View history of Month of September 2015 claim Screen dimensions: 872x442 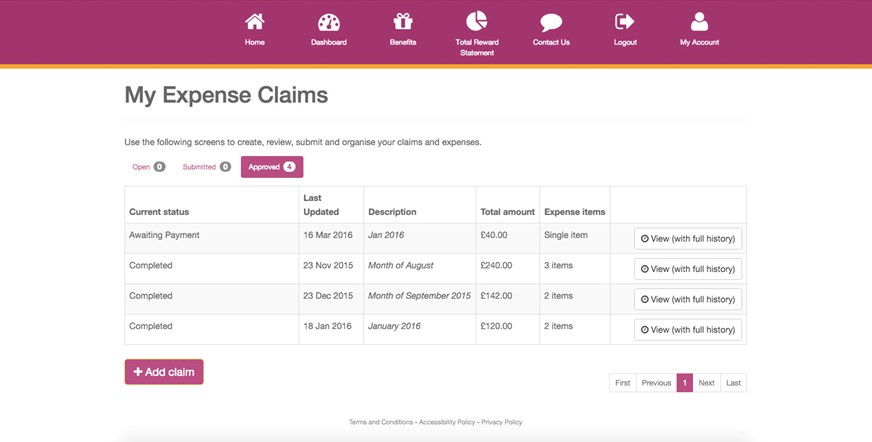[688, 299]
